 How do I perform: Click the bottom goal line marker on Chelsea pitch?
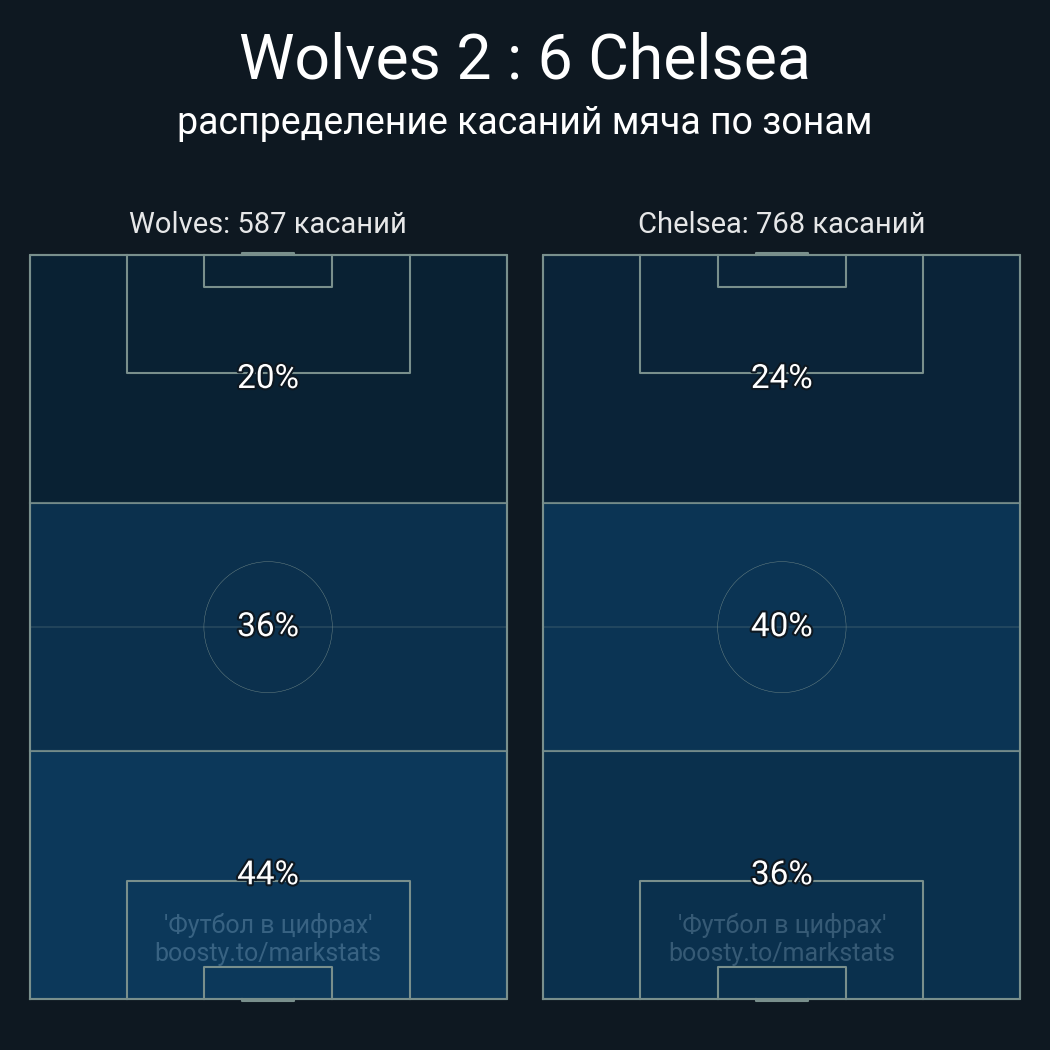(x=781, y=999)
